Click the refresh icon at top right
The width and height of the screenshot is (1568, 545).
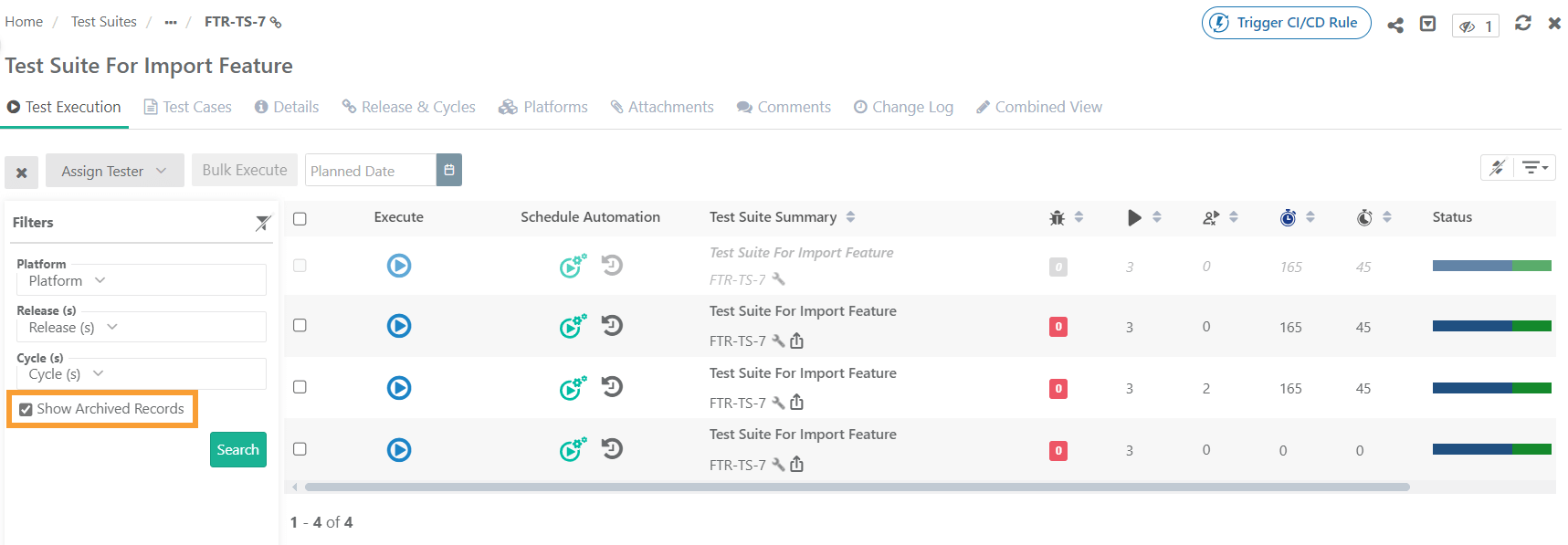pos(1522,24)
